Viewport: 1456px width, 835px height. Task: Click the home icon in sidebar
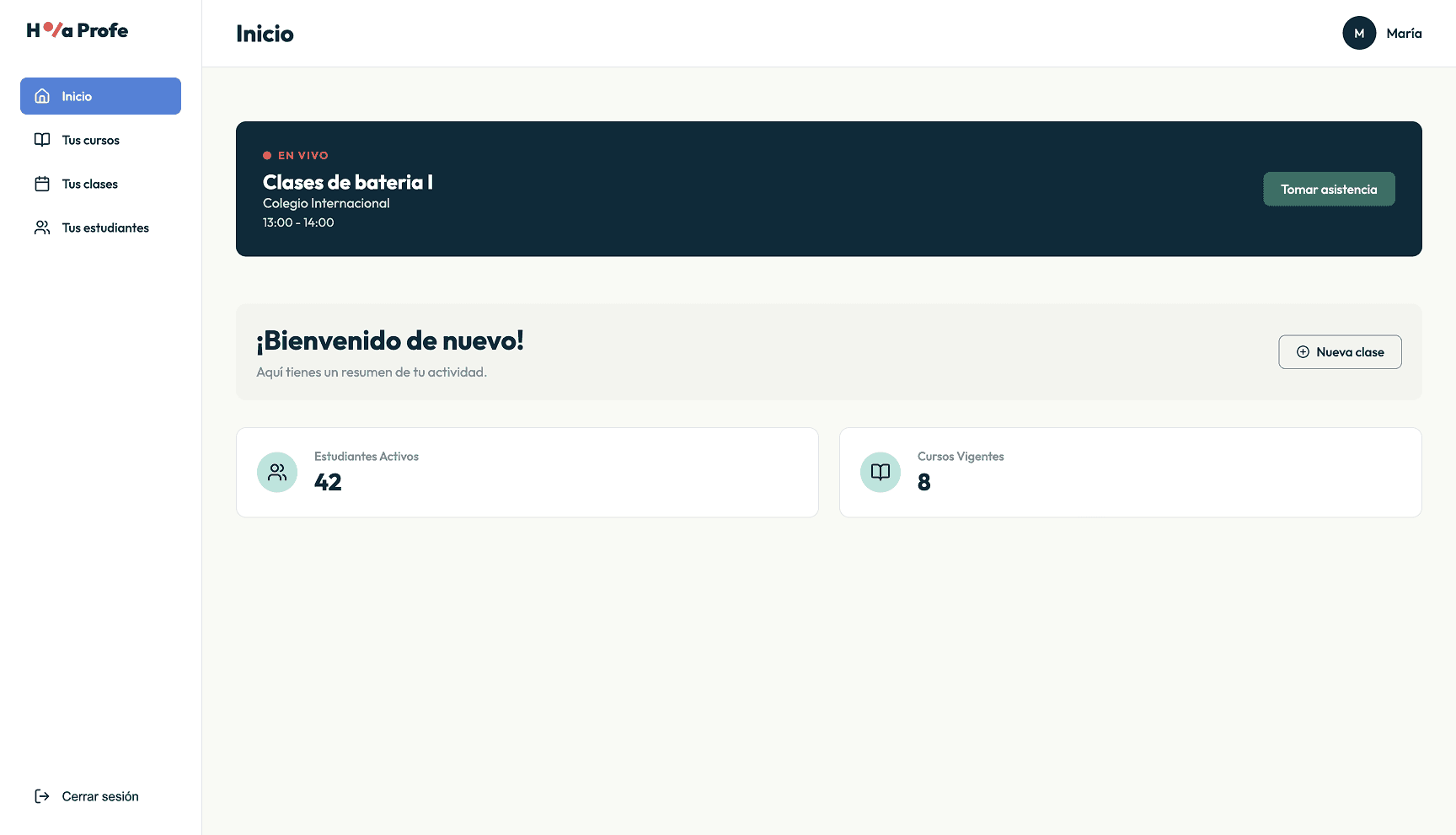click(x=42, y=96)
